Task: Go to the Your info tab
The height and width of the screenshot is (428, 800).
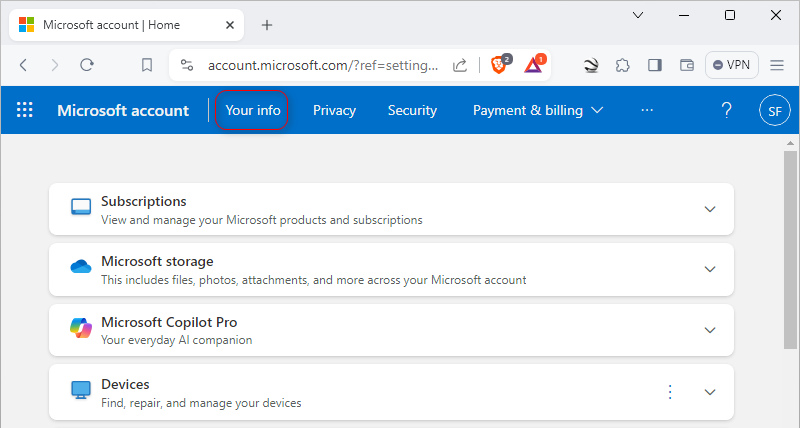Action: click(253, 110)
